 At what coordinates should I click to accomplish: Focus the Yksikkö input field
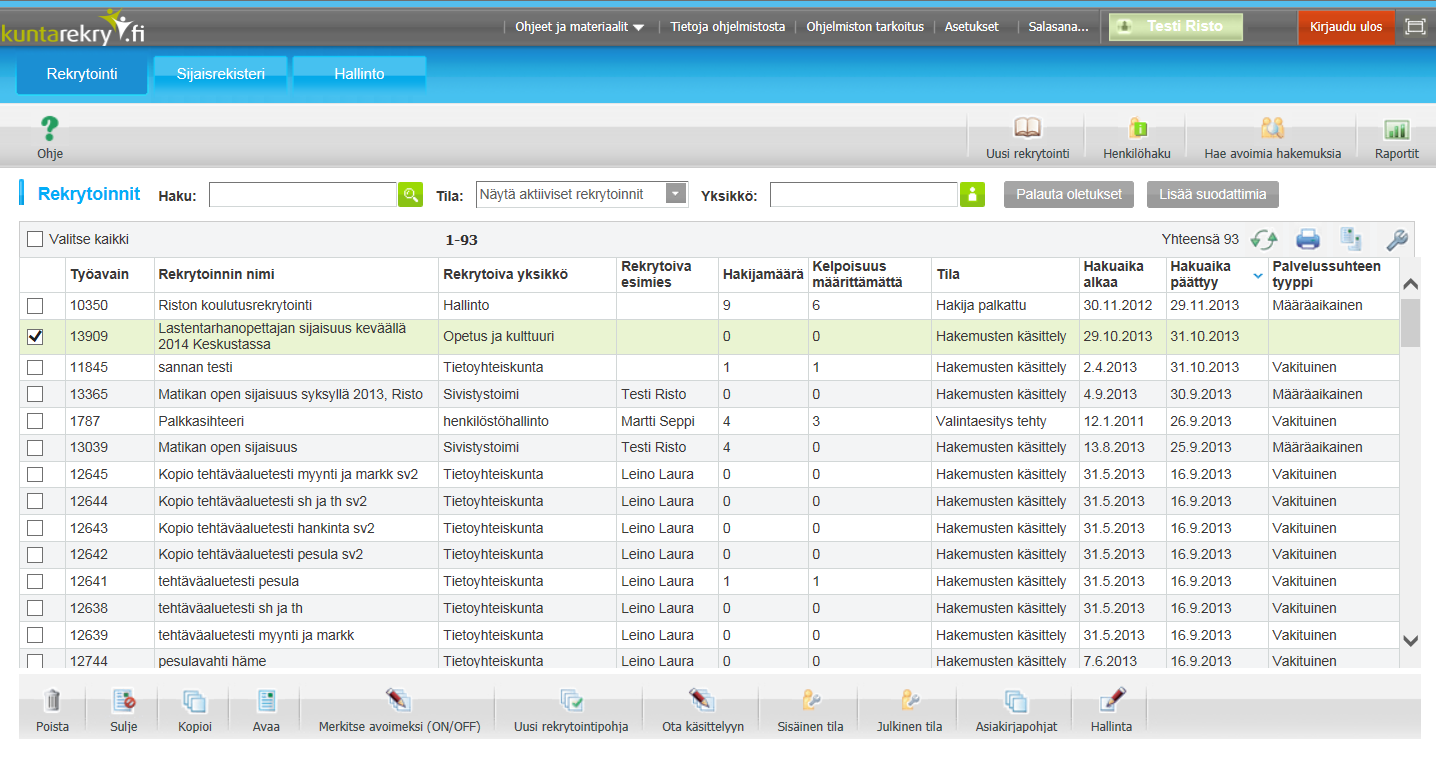[x=864, y=194]
